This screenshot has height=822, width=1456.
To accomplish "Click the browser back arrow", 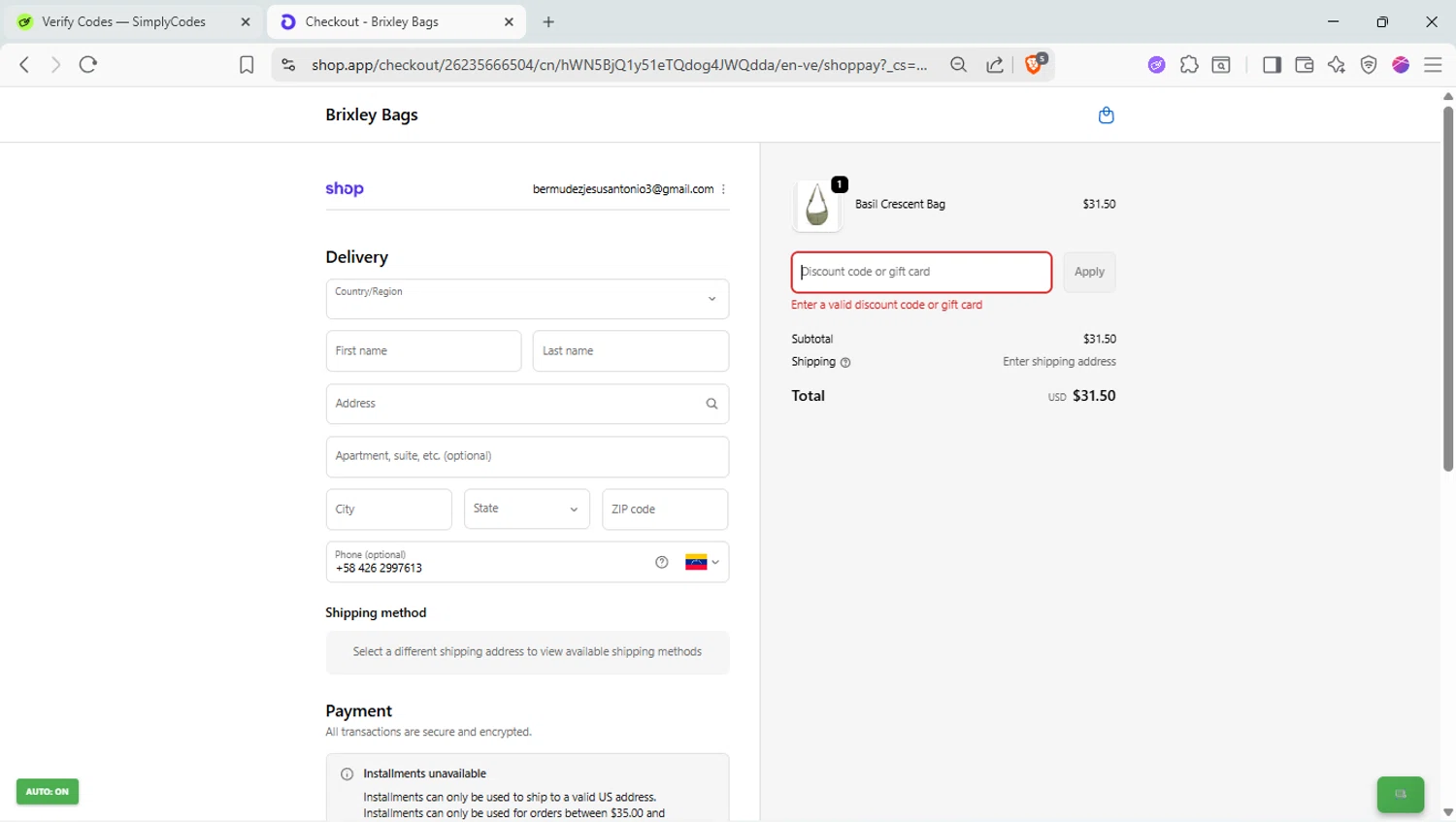I will tap(24, 65).
